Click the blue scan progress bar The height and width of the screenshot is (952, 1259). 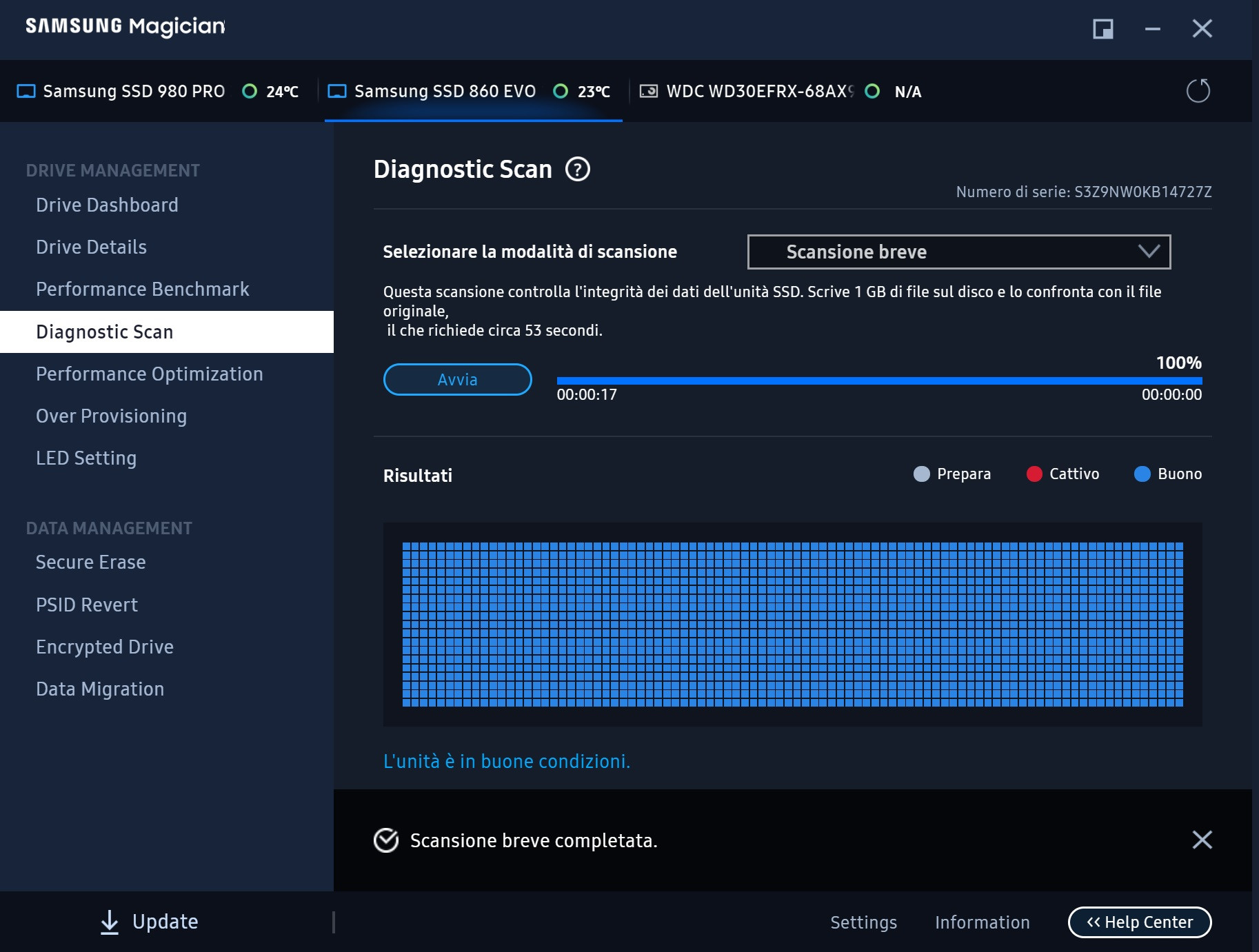[879, 381]
